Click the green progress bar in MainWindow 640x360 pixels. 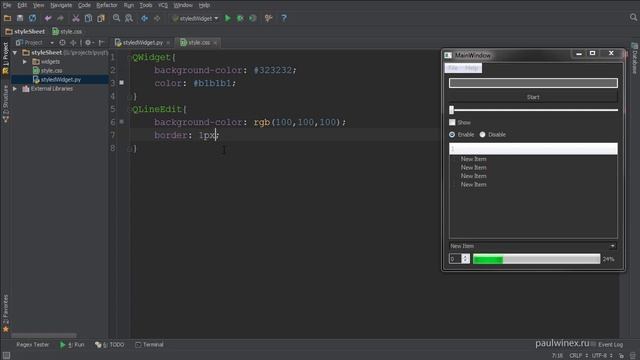point(536,259)
